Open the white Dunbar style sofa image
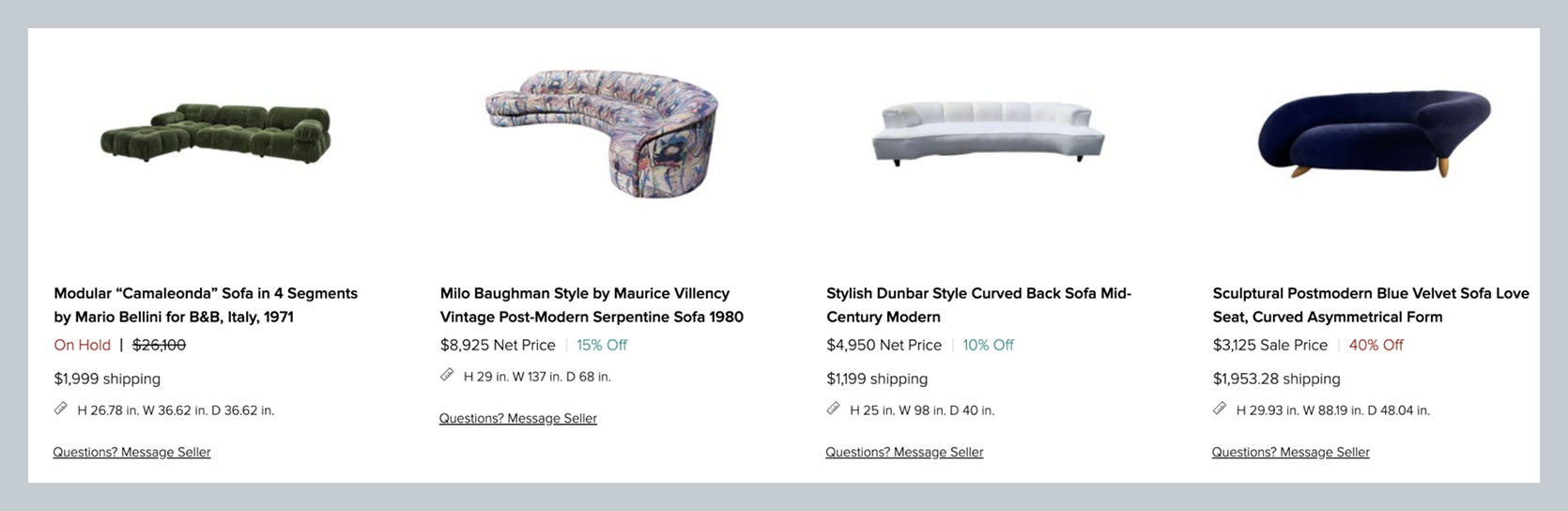This screenshot has width=1568, height=511. [x=988, y=133]
